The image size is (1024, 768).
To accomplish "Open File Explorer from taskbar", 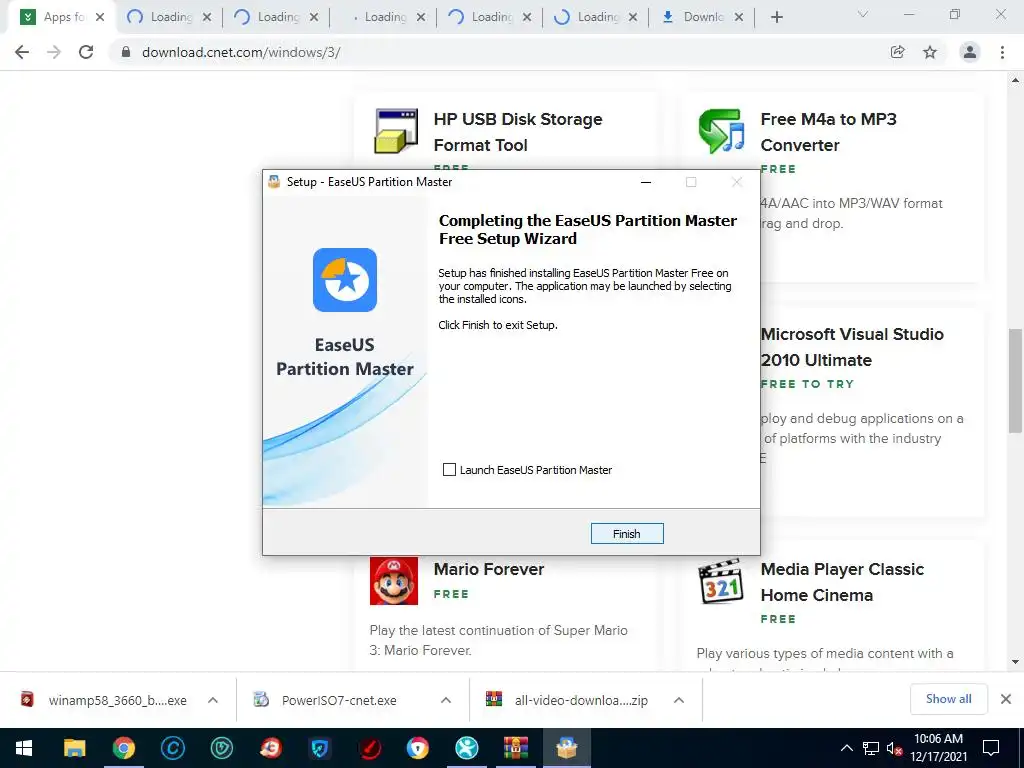I will pos(74,748).
